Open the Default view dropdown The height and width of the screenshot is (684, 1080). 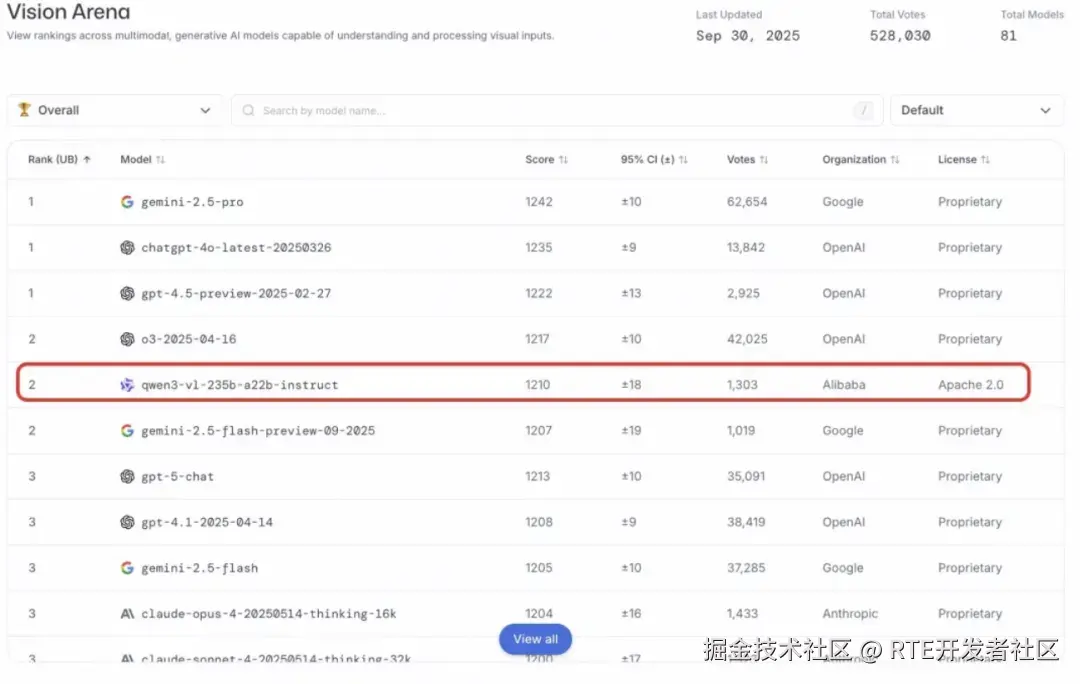click(976, 110)
